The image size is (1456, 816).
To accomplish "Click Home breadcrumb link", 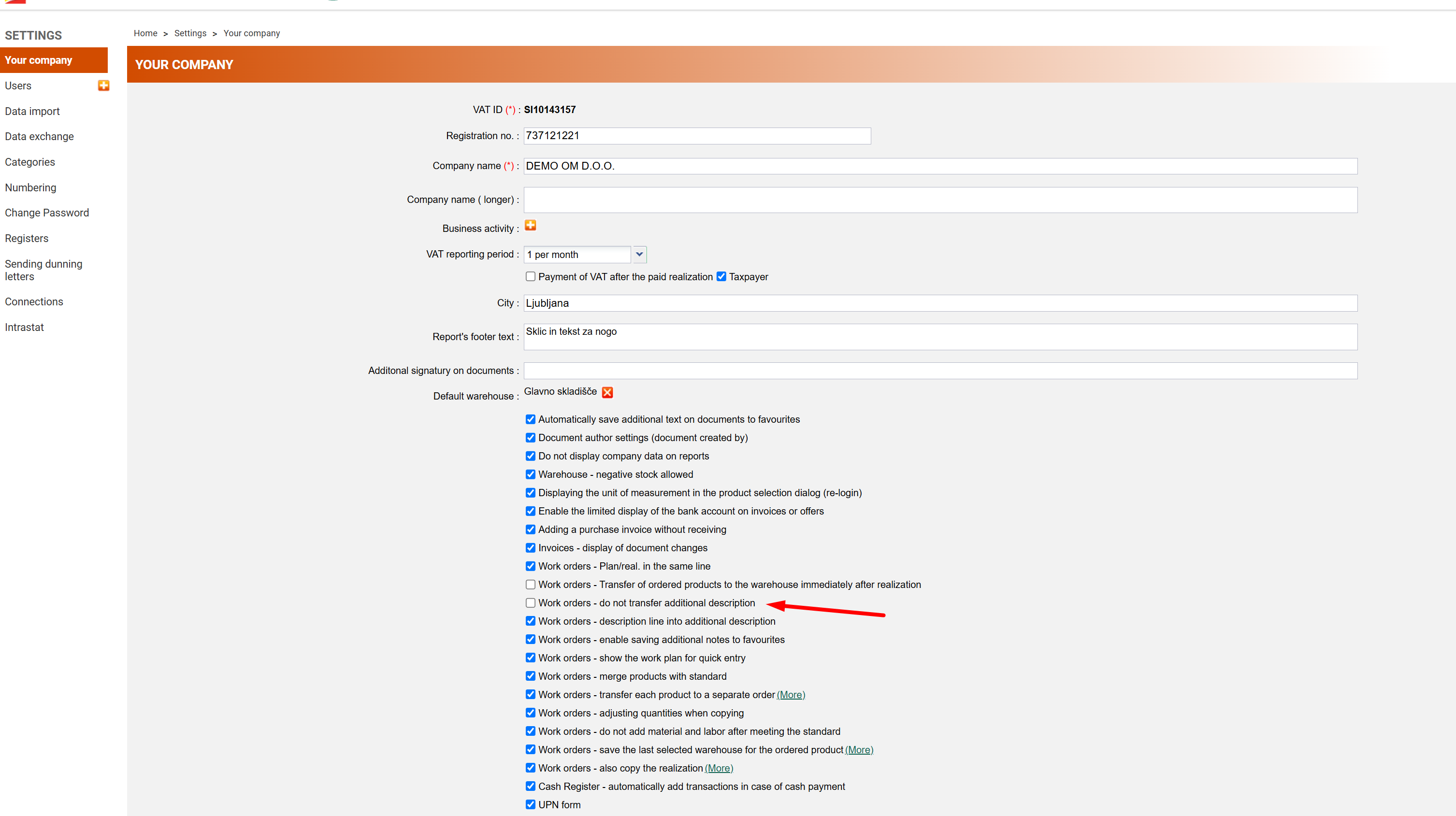I will [x=145, y=33].
